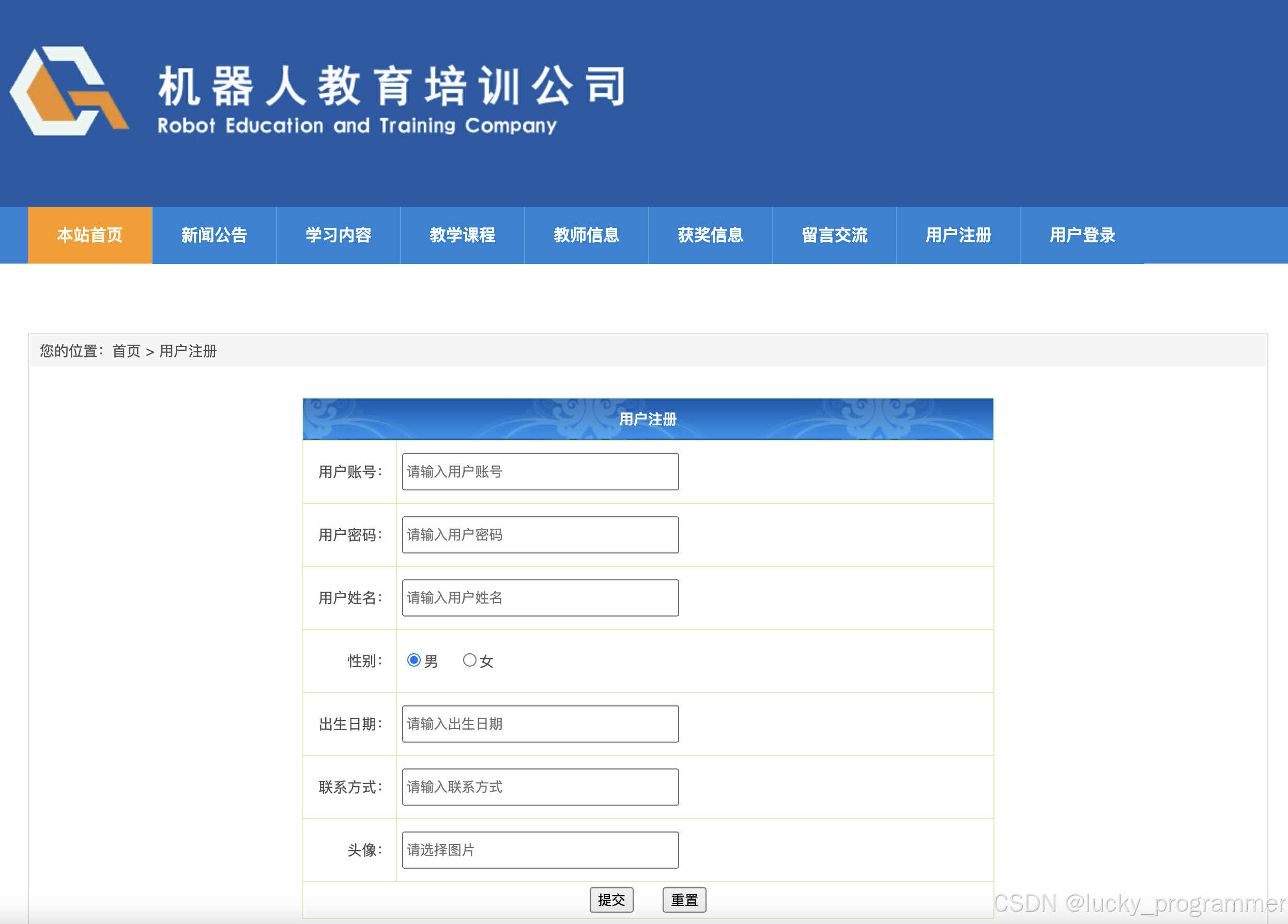View 获奖信息 awards page
The image size is (1288, 924).
(x=711, y=235)
